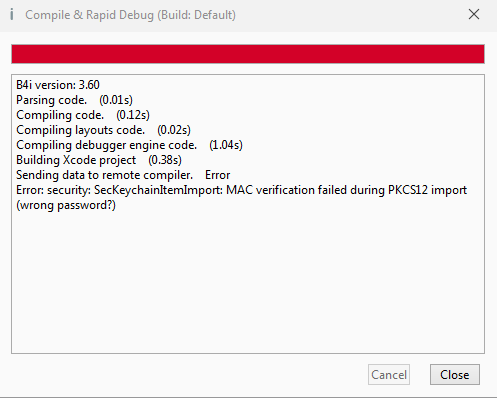Click the '(1.04s)' timing text
Image resolution: width=497 pixels, height=398 pixels.
pos(226,145)
